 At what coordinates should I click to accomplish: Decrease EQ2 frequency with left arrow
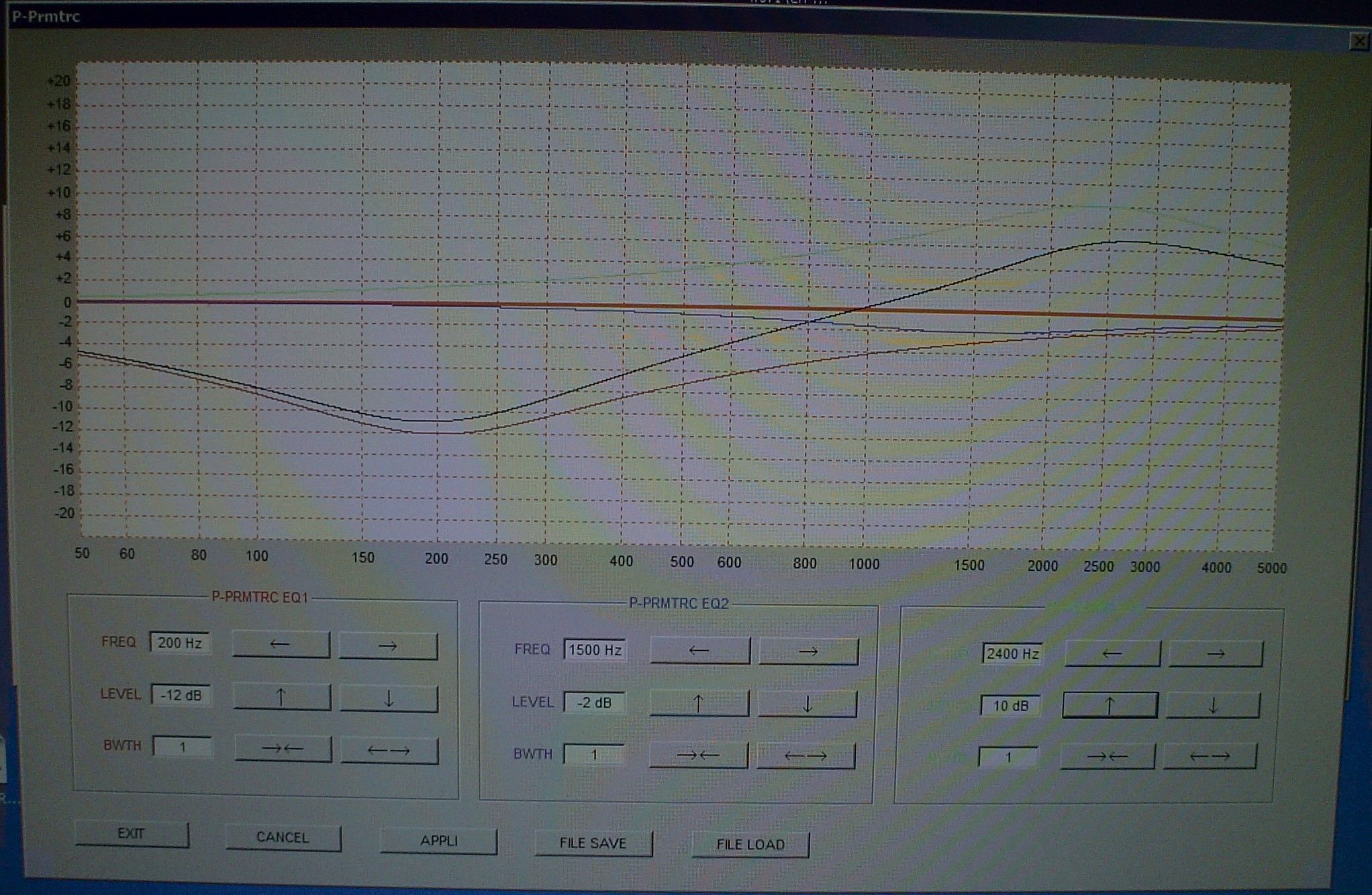pyautogui.click(x=699, y=650)
